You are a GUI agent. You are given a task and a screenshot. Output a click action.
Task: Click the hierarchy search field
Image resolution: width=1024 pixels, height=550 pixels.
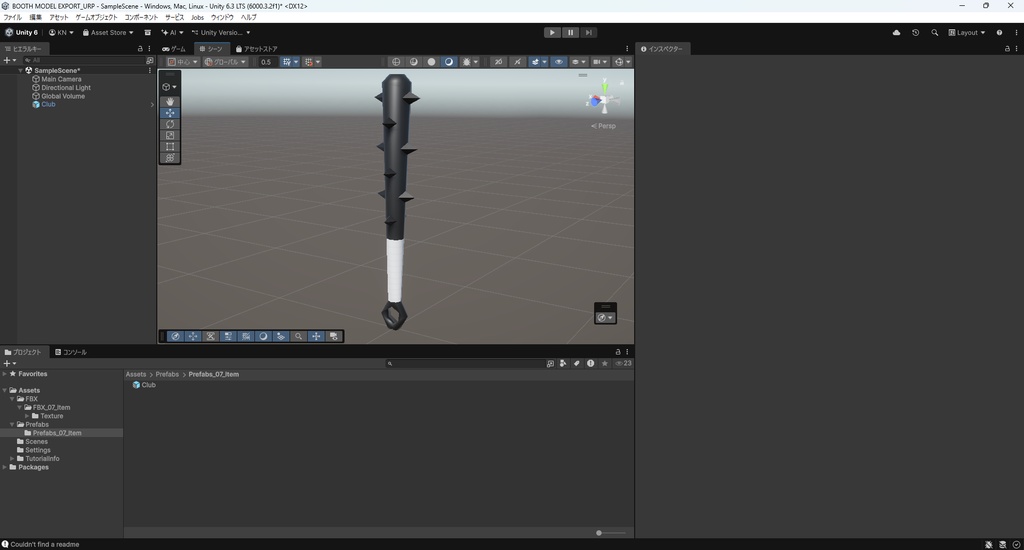(82, 60)
